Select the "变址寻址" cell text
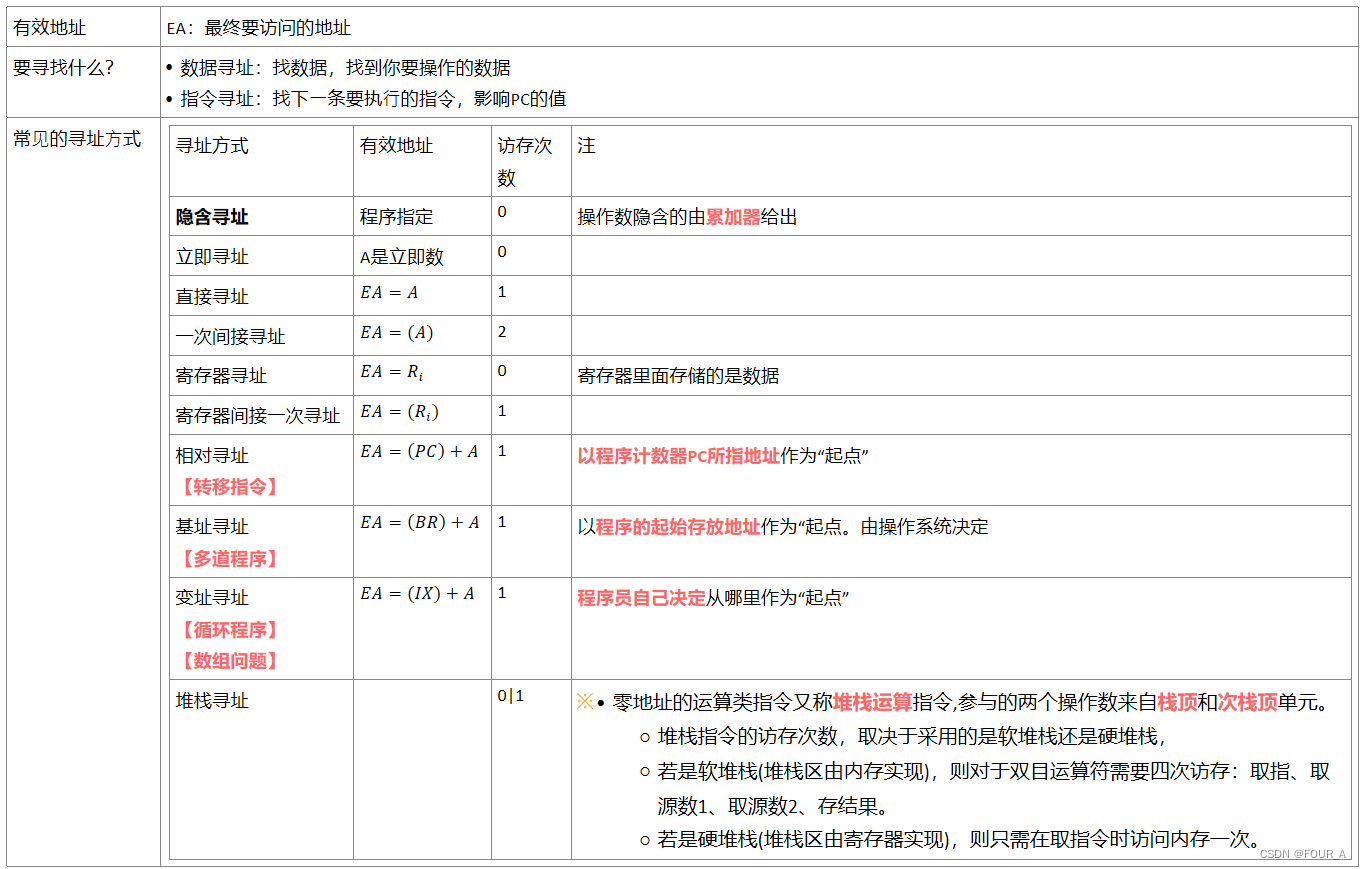The image size is (1361, 869). pyautogui.click(x=212, y=598)
